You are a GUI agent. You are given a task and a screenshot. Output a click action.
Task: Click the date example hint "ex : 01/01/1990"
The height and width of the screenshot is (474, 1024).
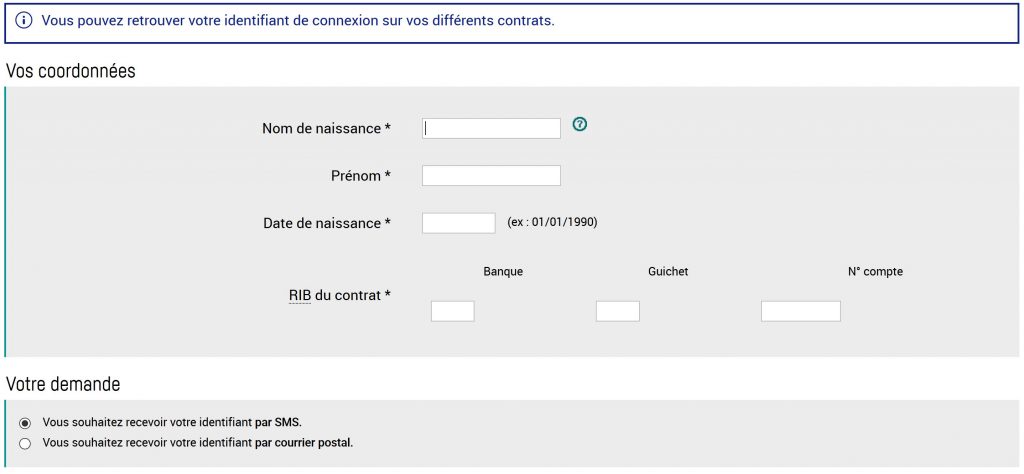(x=552, y=222)
